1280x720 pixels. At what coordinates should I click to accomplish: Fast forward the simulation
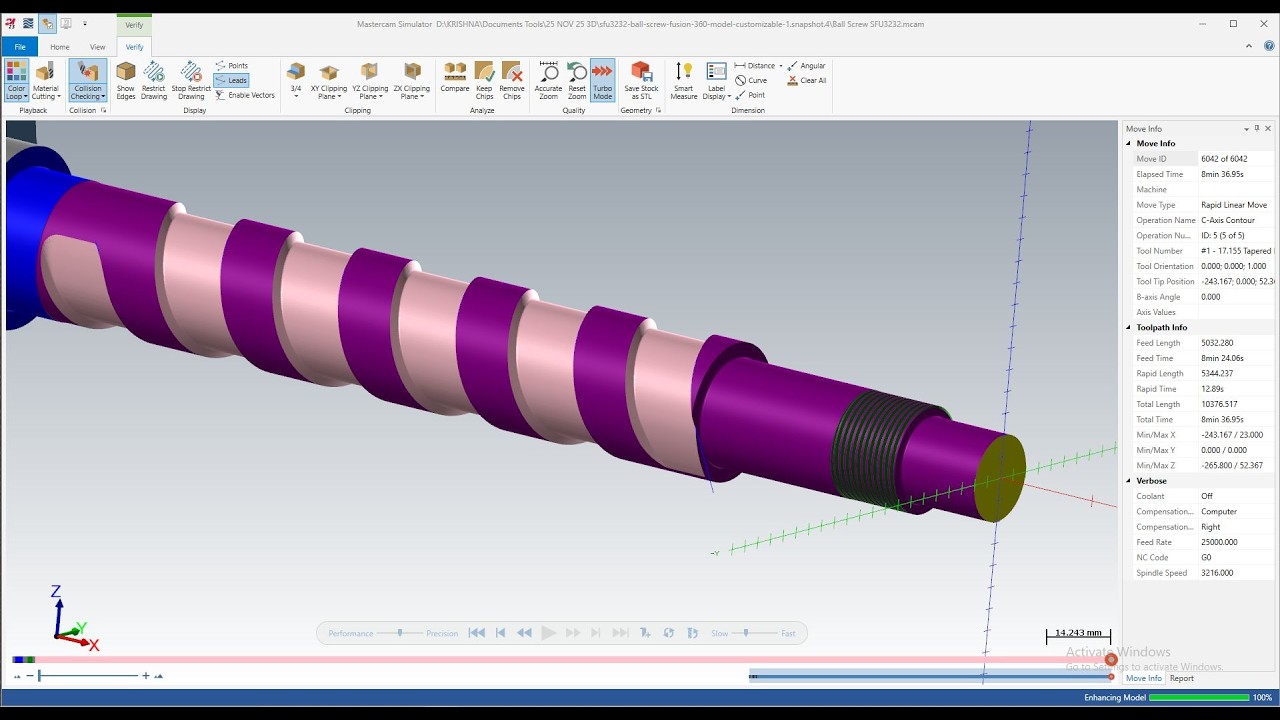point(573,633)
